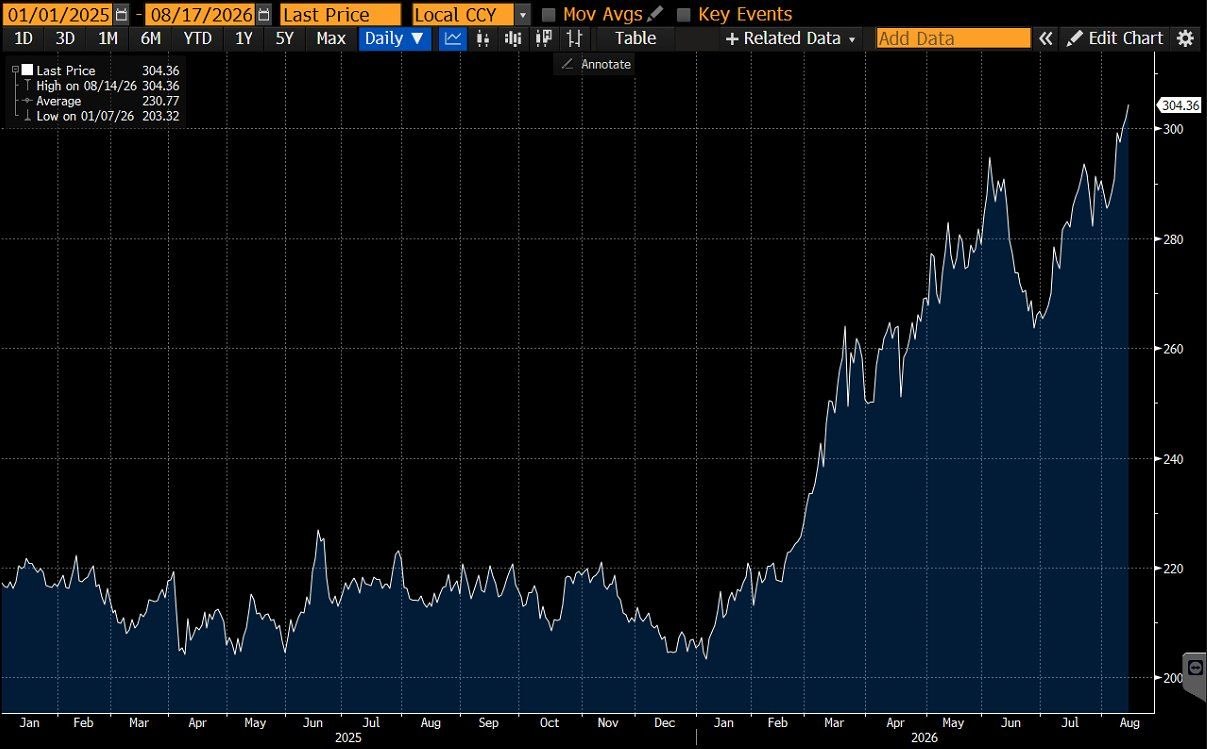Click the start date field 01/01/2025

[57, 14]
